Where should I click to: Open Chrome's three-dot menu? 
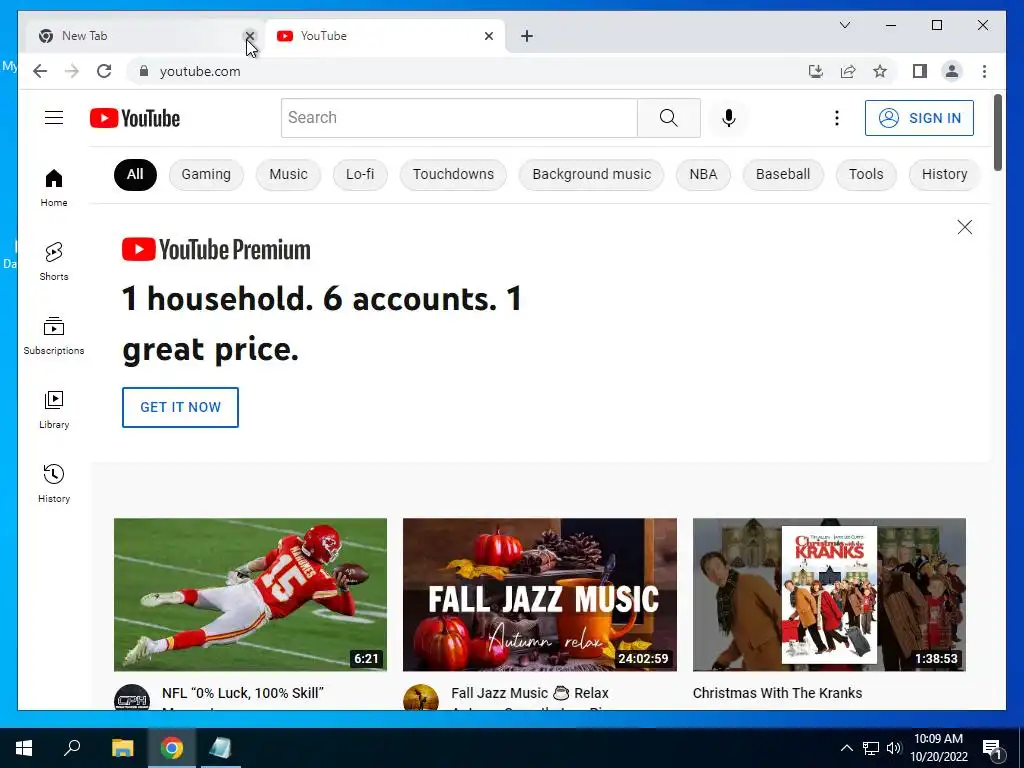coord(984,71)
